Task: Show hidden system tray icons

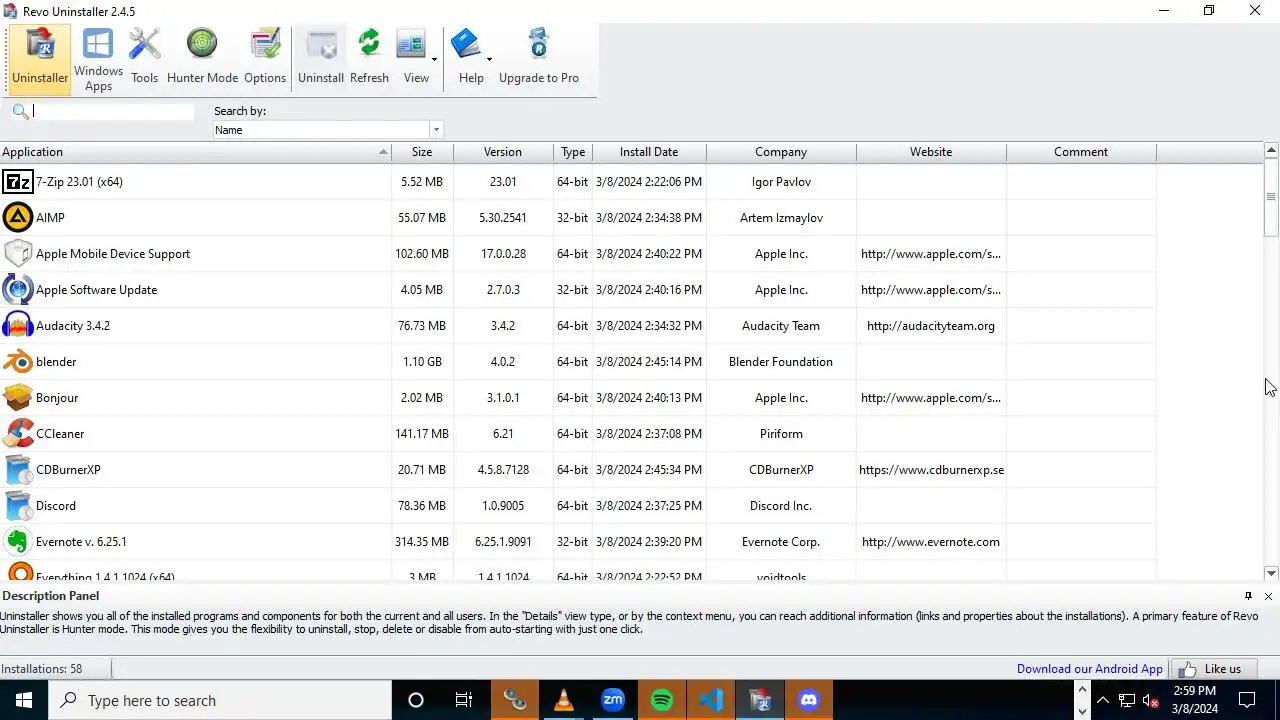Action: tap(1103, 700)
